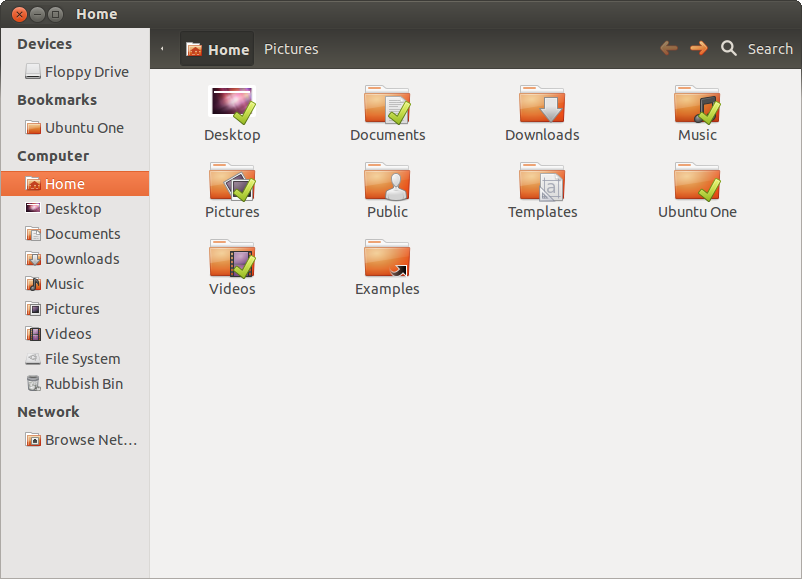This screenshot has height=579, width=802.
Task: Open the Rubbish Bin icon in sidebar
Action: 33,384
